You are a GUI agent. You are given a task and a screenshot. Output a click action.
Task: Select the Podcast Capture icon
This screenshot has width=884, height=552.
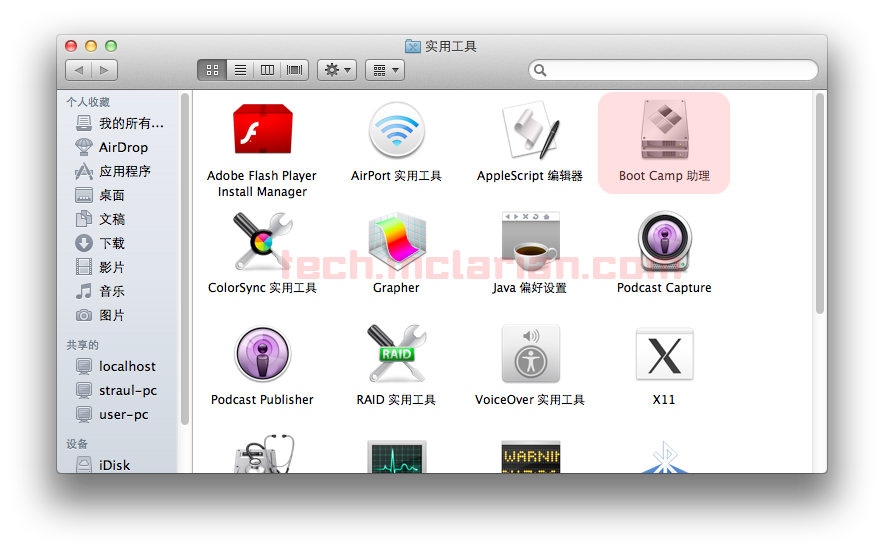[x=664, y=241]
